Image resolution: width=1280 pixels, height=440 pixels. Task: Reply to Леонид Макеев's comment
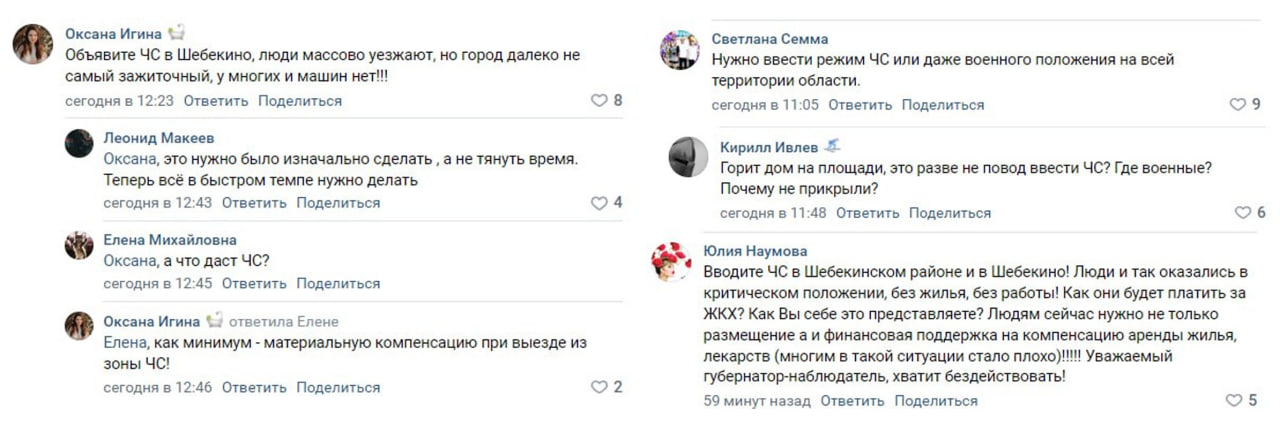pos(254,203)
